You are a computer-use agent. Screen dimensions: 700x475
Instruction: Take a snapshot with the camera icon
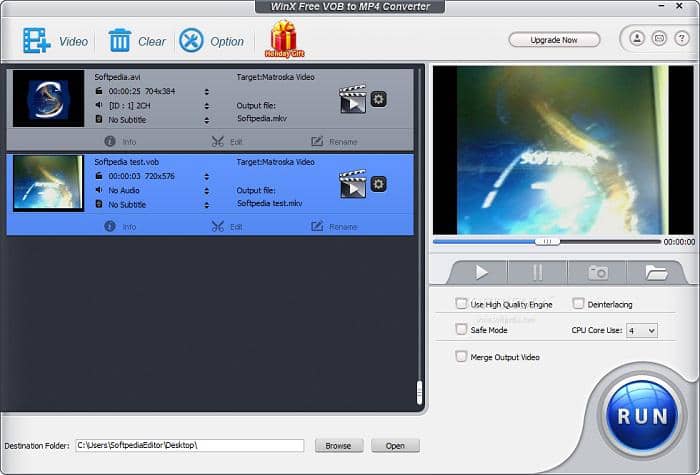coord(598,272)
